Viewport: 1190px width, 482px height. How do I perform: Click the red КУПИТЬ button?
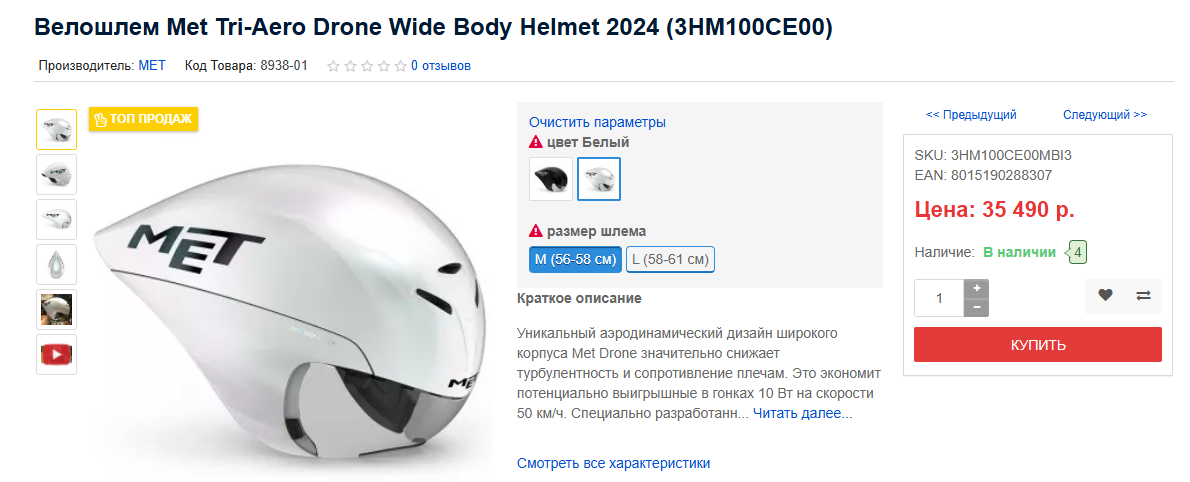click(1037, 345)
